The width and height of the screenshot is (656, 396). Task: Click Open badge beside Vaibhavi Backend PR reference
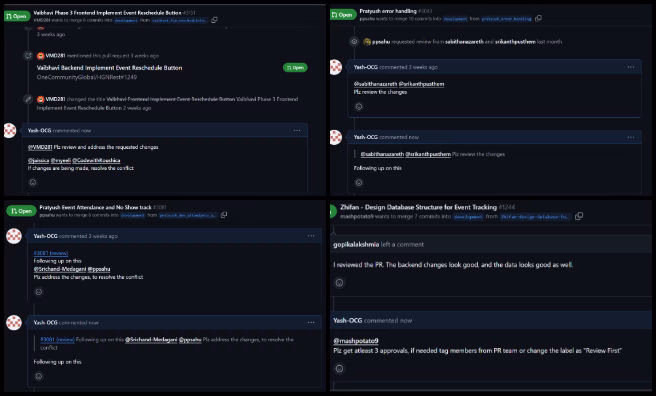point(295,68)
